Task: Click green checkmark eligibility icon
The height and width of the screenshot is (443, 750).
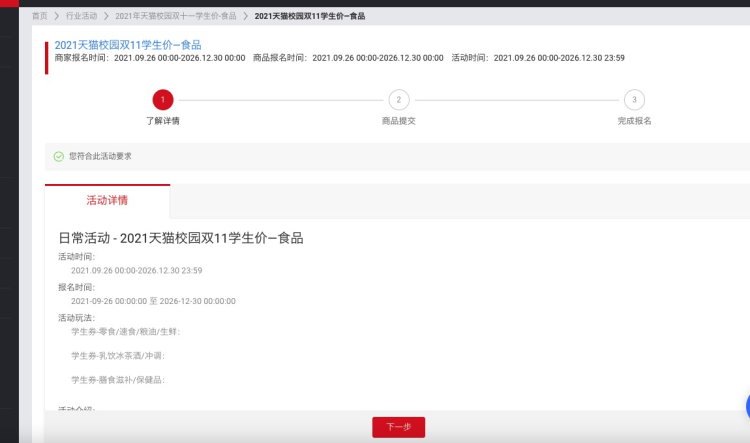Action: click(59, 156)
